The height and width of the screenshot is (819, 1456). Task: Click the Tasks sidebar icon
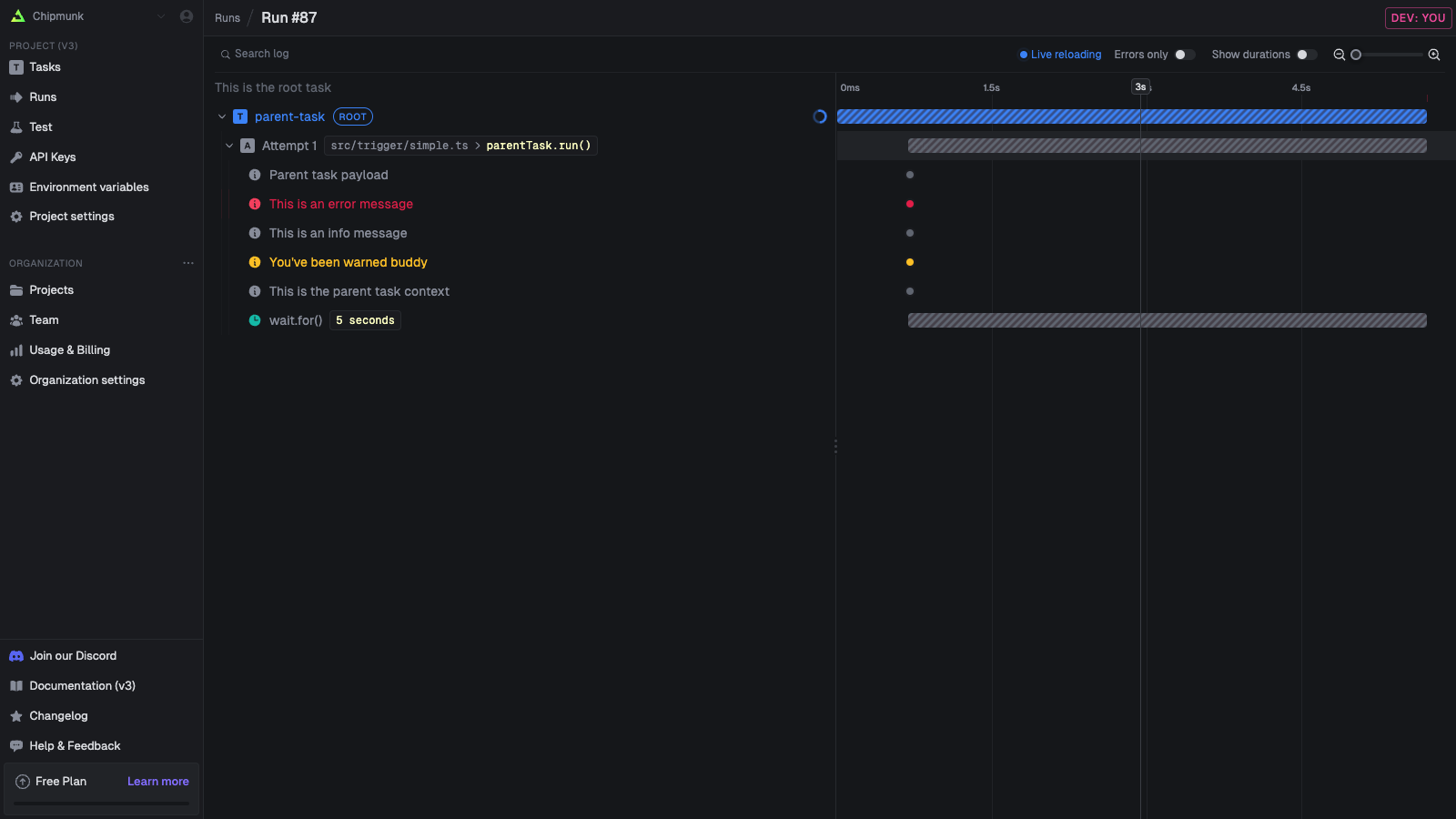(16, 67)
